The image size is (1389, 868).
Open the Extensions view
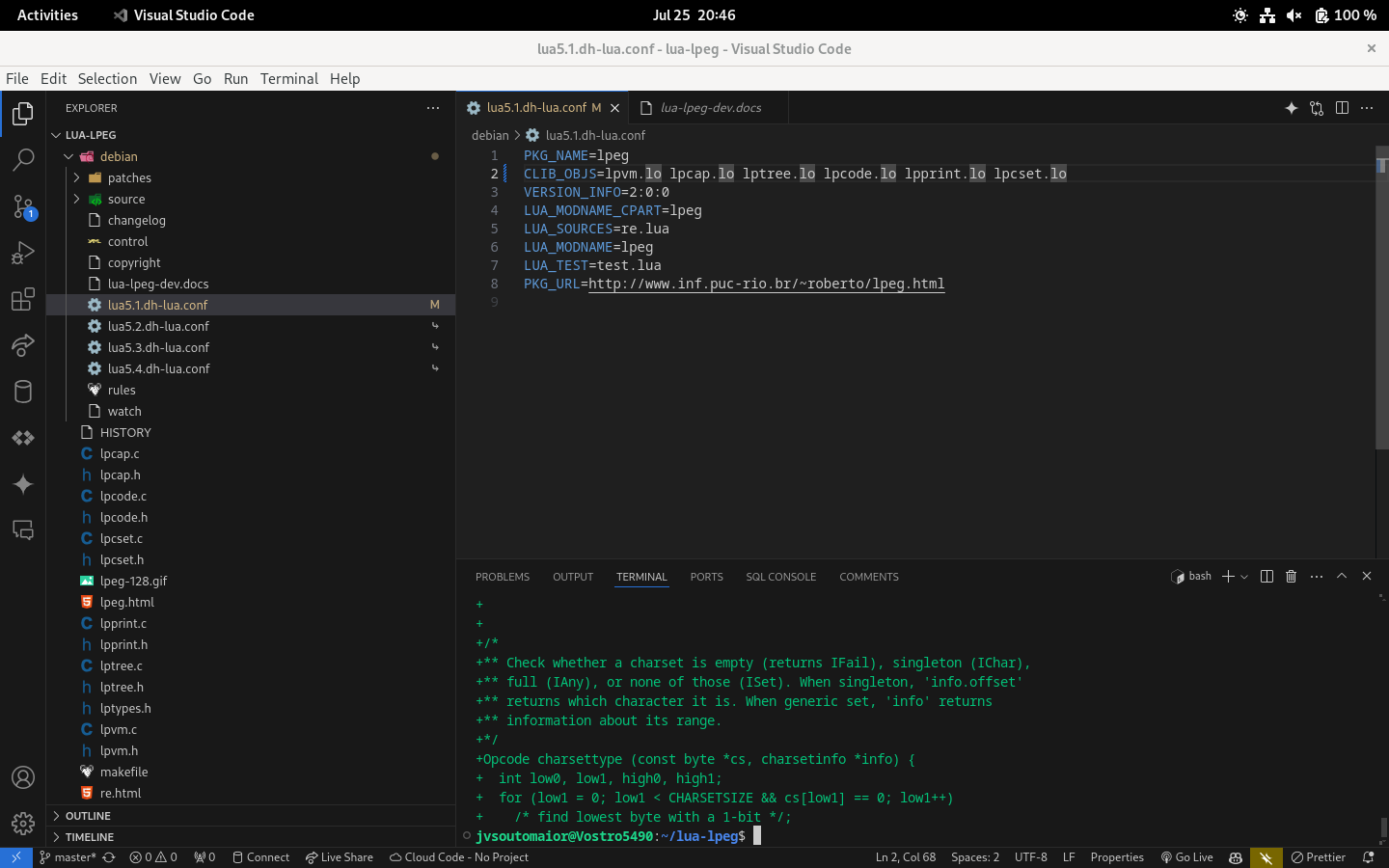[23, 299]
